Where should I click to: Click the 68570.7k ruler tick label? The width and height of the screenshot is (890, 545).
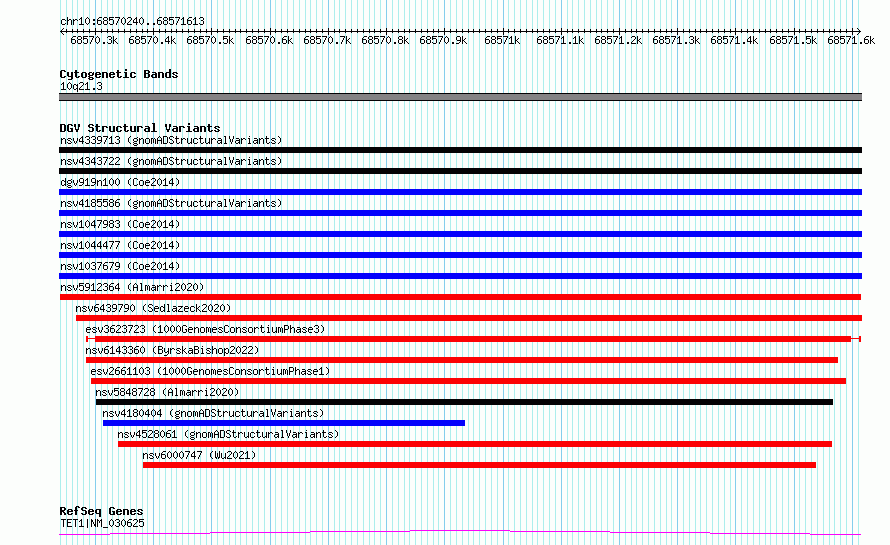pyautogui.click(x=327, y=41)
